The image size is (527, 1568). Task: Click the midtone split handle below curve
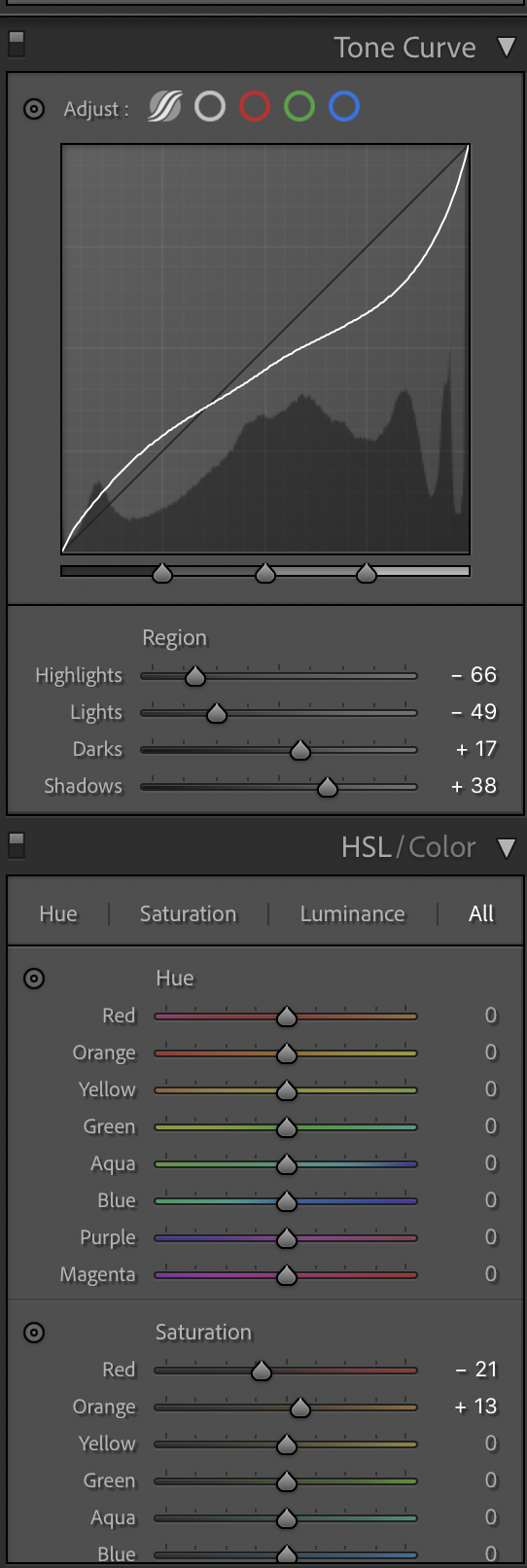pyautogui.click(x=265, y=573)
